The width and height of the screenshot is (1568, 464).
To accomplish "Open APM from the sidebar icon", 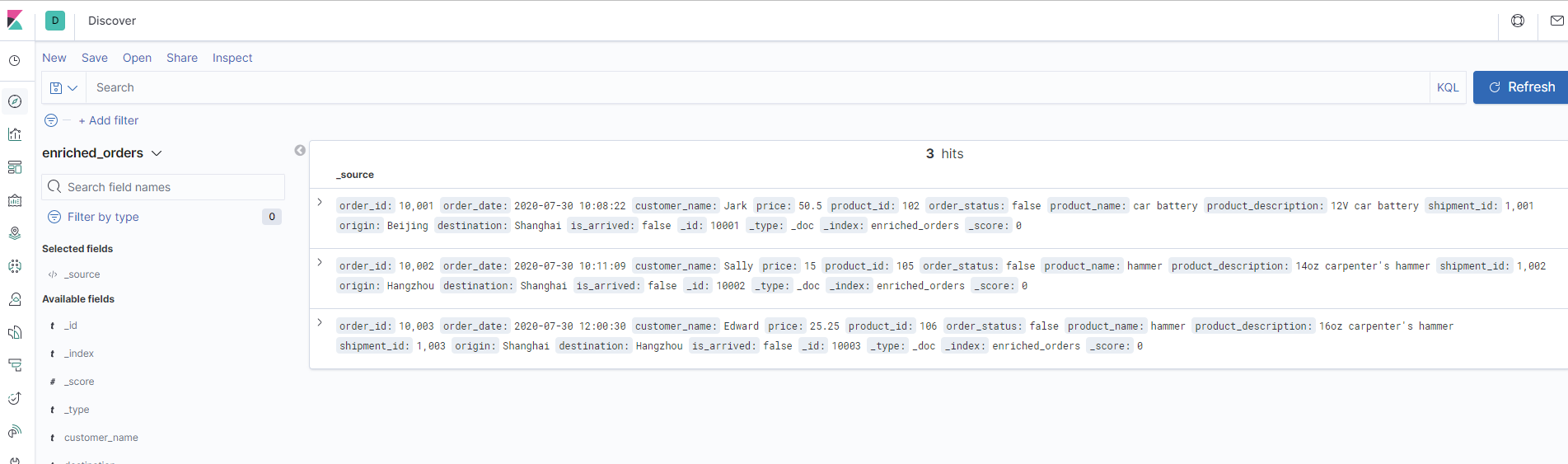I will pyautogui.click(x=15, y=365).
